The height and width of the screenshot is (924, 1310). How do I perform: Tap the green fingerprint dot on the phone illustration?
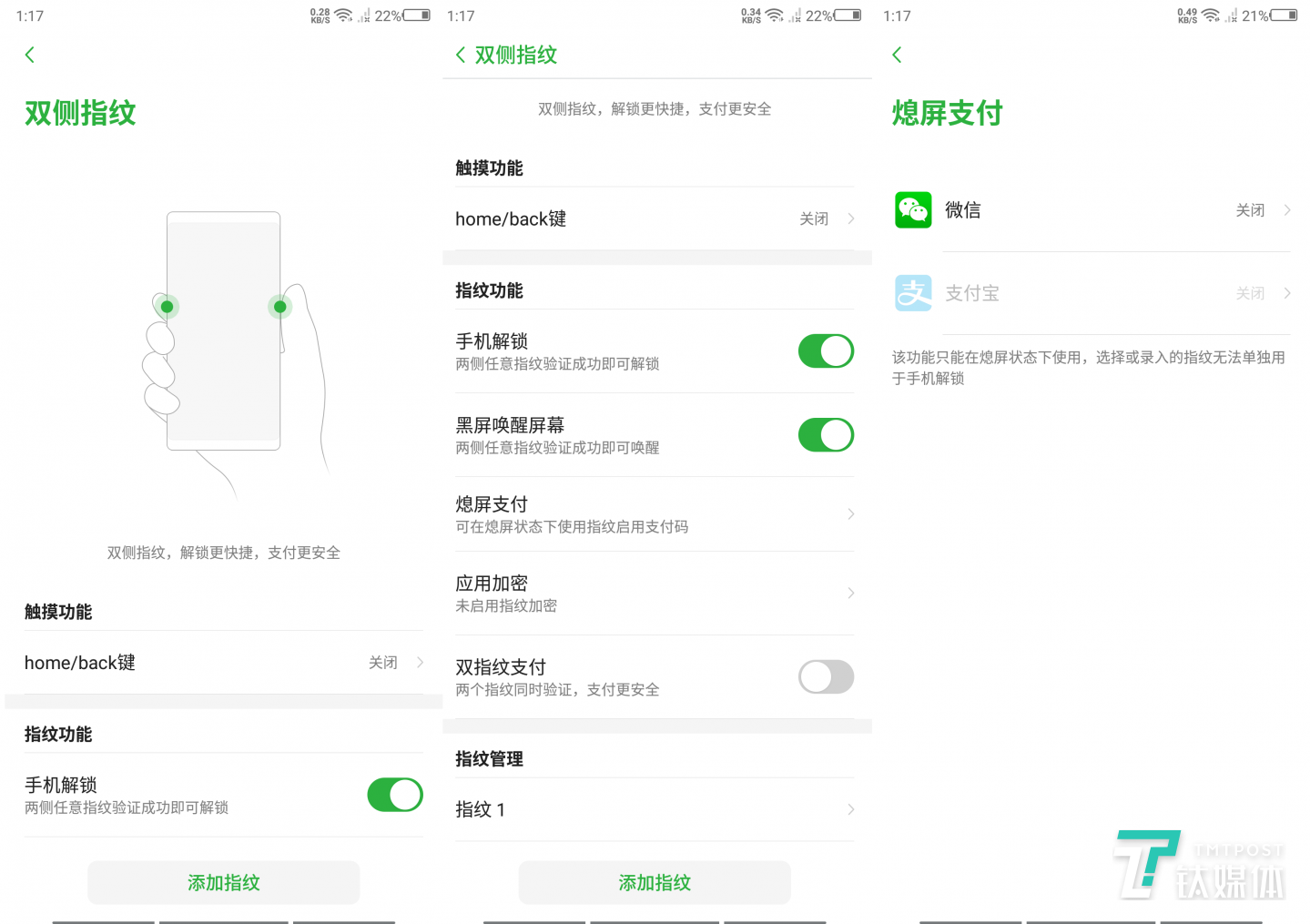168,306
